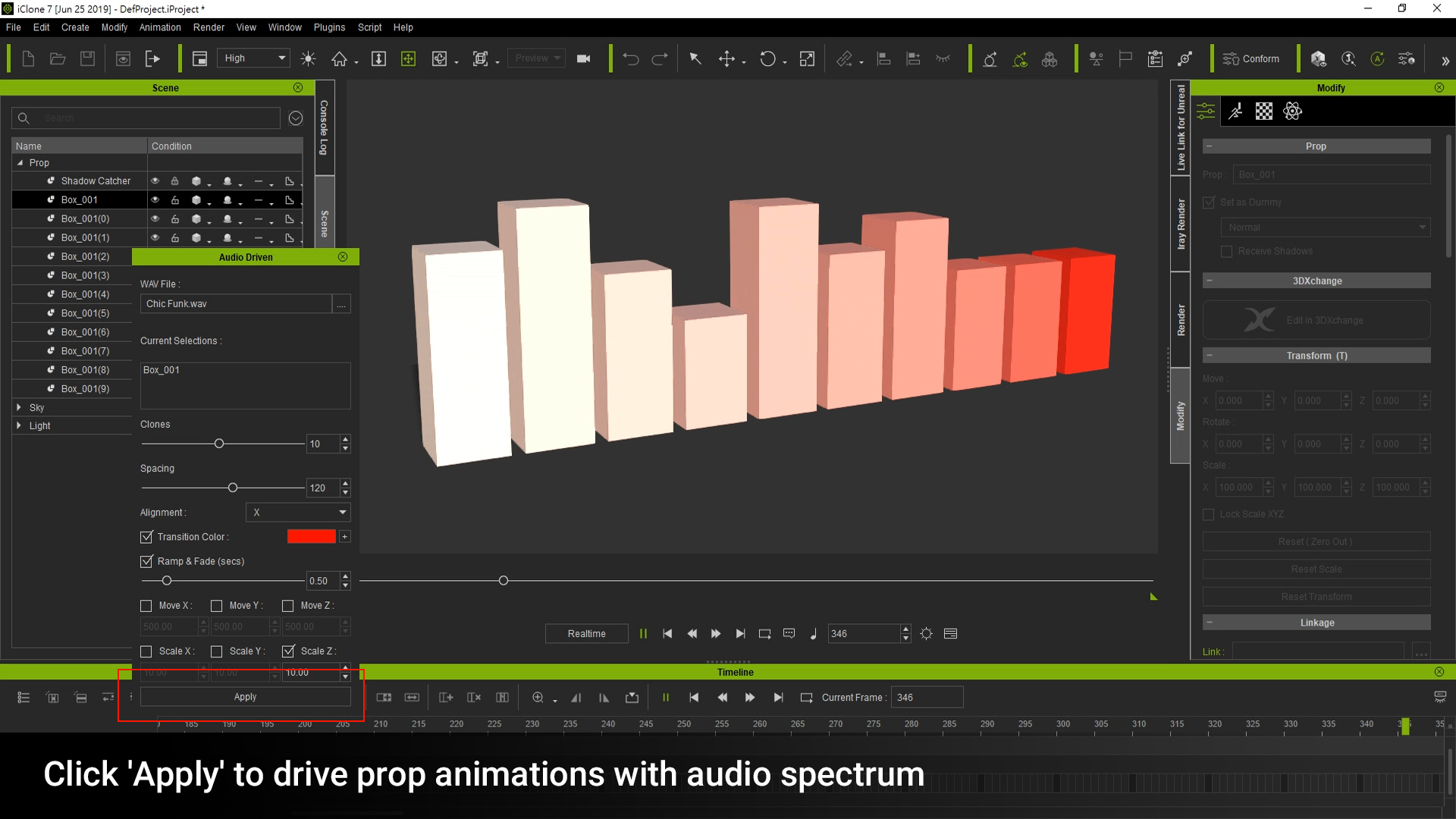Viewport: 1456px width, 819px height.
Task: Expand the Light tree node
Action: click(19, 425)
